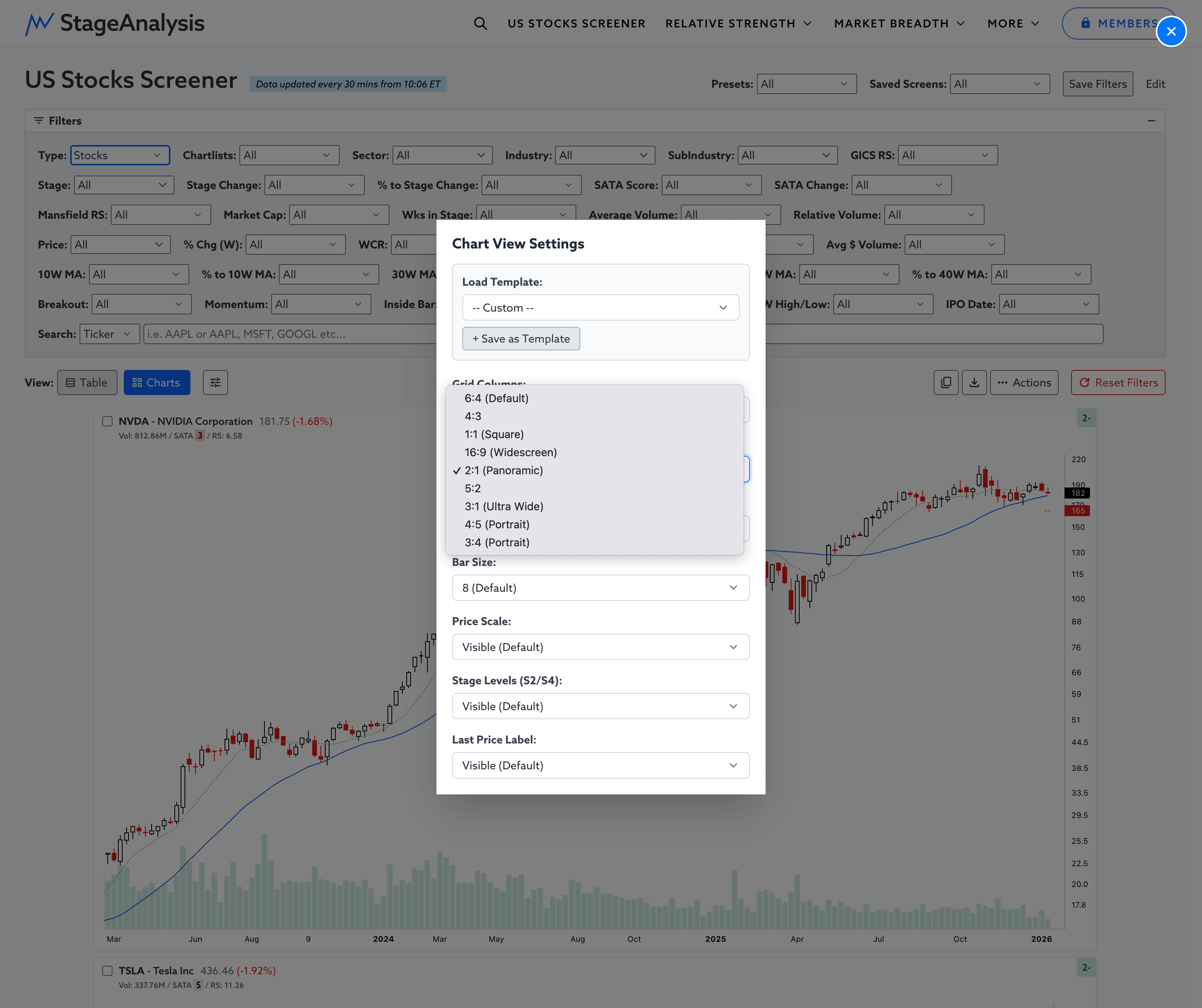Screen dimensions: 1202x1008
Task: Open the Actions three-dots menu
Action: coord(1024,383)
